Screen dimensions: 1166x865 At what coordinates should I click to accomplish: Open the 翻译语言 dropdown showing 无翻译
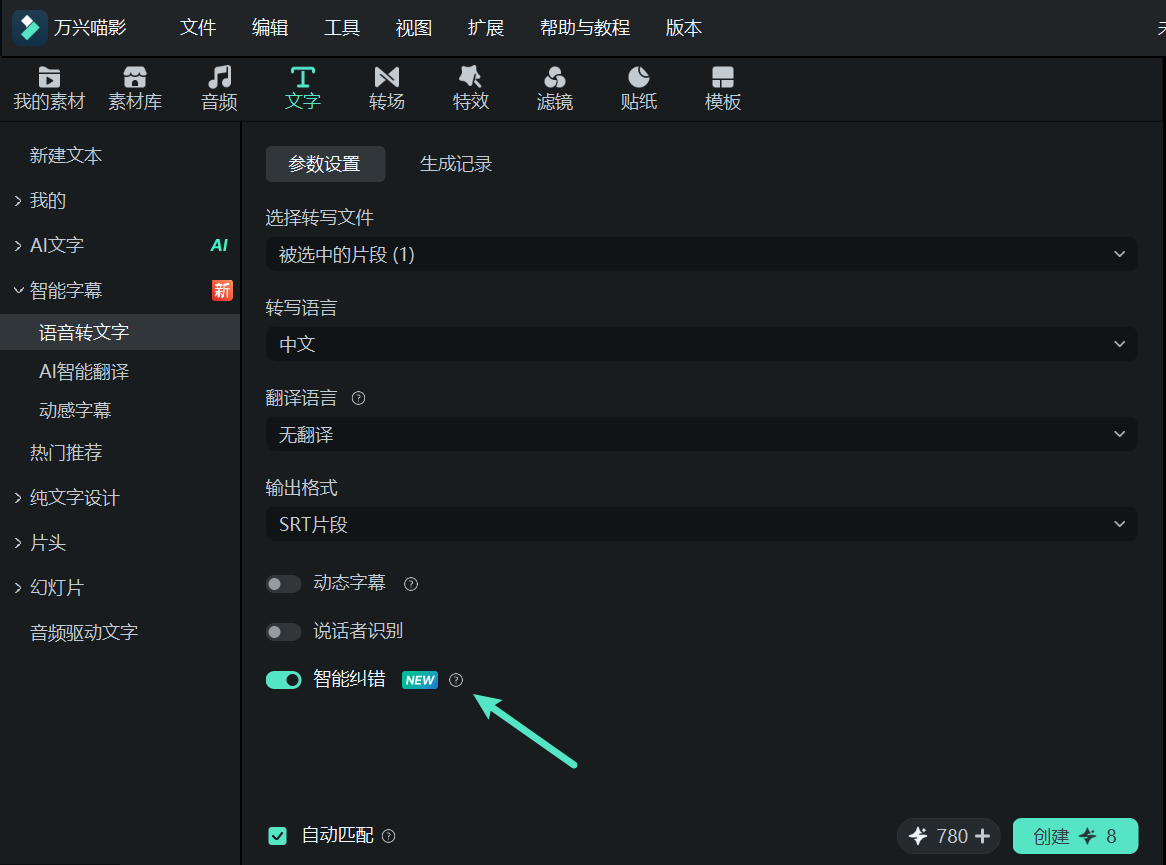click(701, 434)
